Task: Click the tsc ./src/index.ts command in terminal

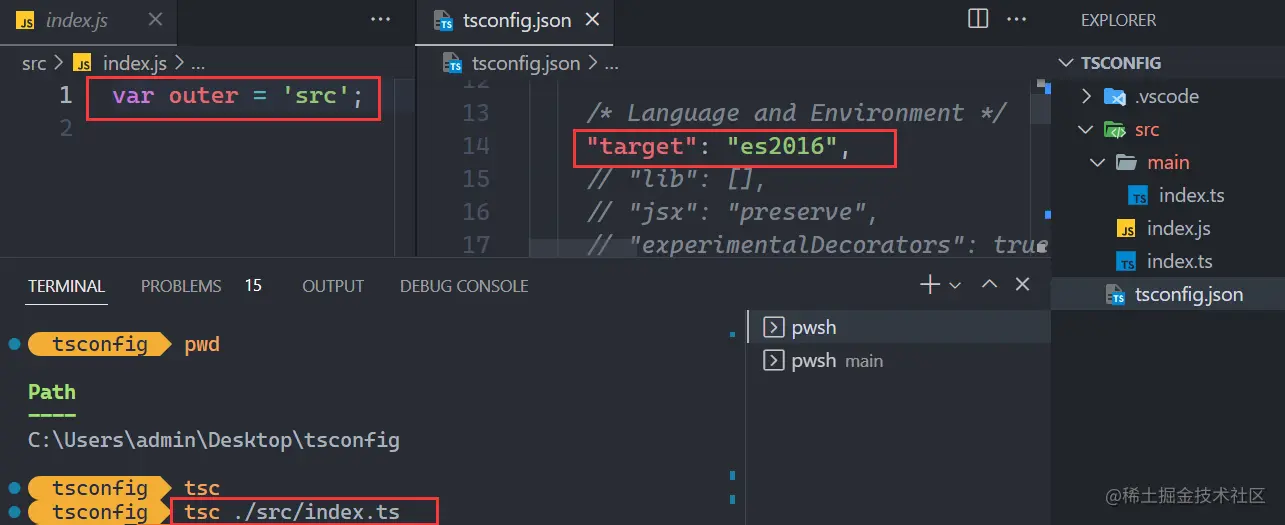Action: pos(292,512)
